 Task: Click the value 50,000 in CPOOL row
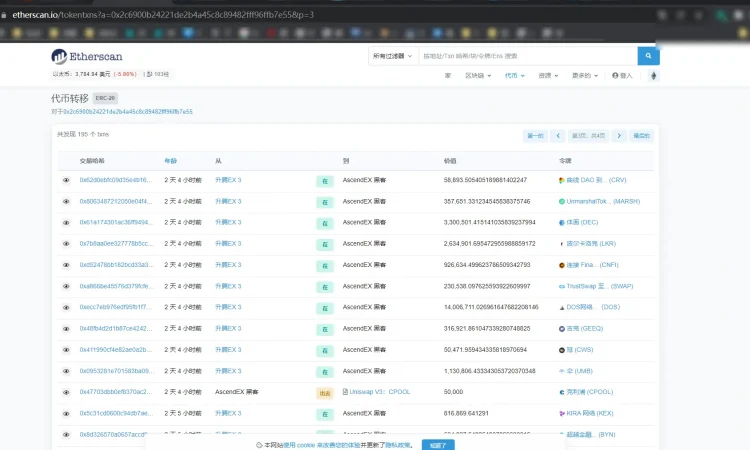tap(453, 392)
